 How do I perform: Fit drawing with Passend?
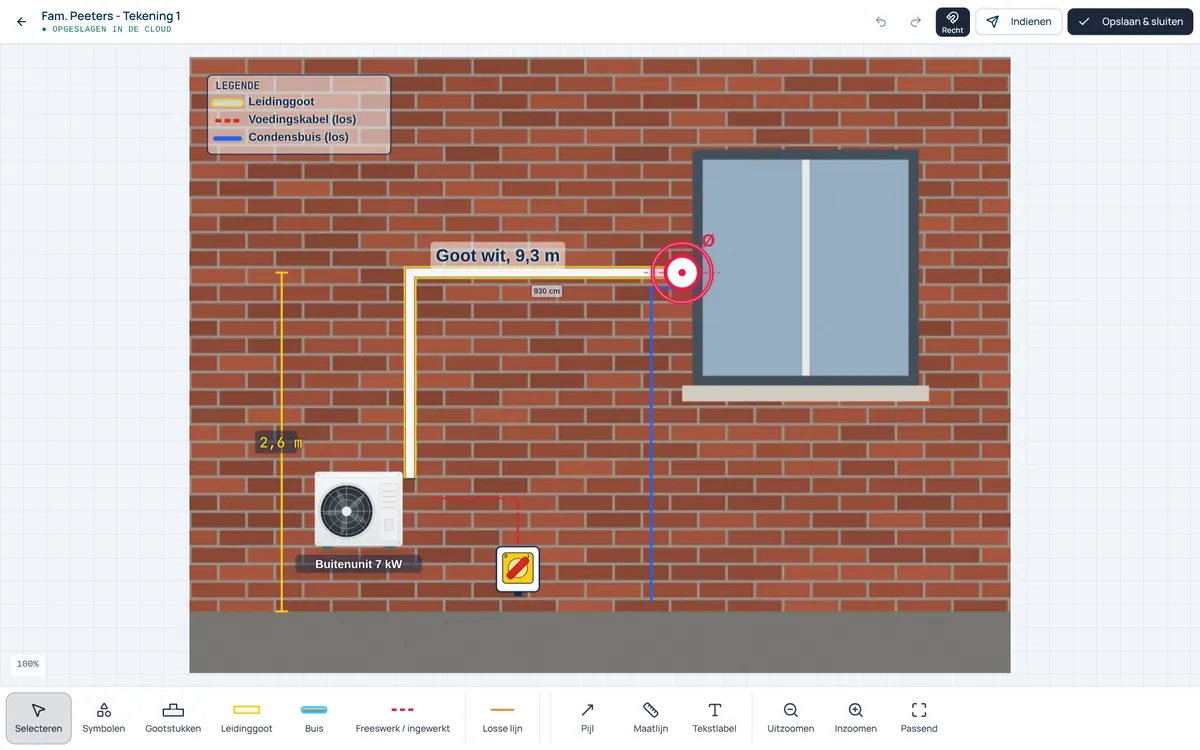coord(919,718)
